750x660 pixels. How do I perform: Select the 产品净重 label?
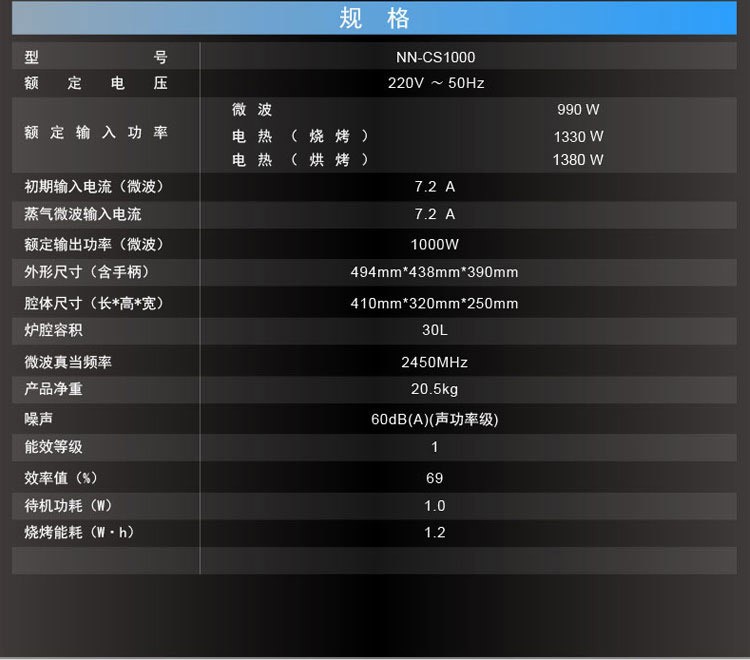click(54, 389)
